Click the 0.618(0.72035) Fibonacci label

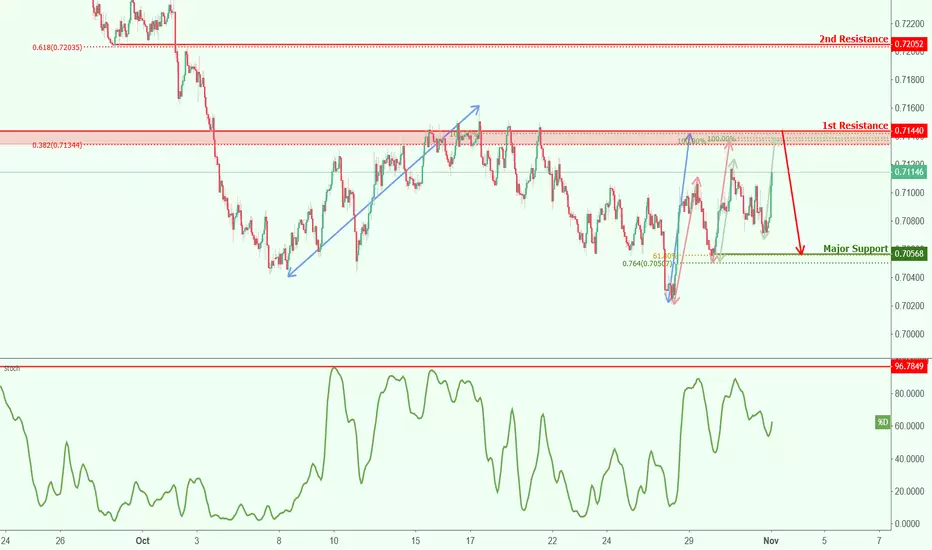point(57,47)
